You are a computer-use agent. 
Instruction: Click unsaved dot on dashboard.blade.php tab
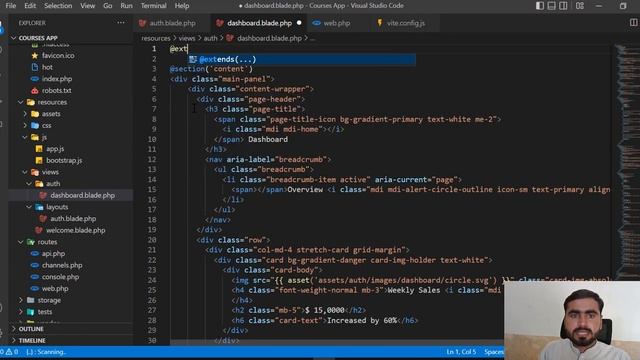coord(299,23)
